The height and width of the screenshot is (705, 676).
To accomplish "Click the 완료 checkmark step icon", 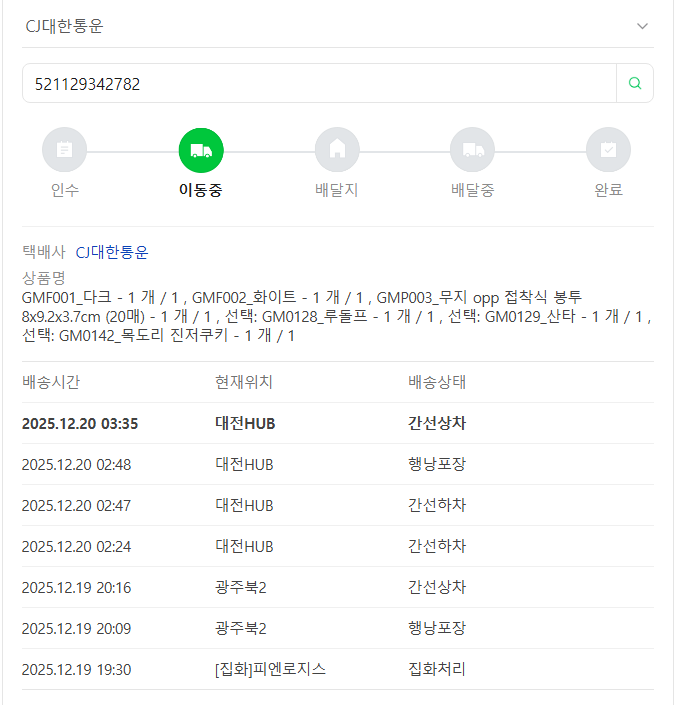I will (x=608, y=150).
